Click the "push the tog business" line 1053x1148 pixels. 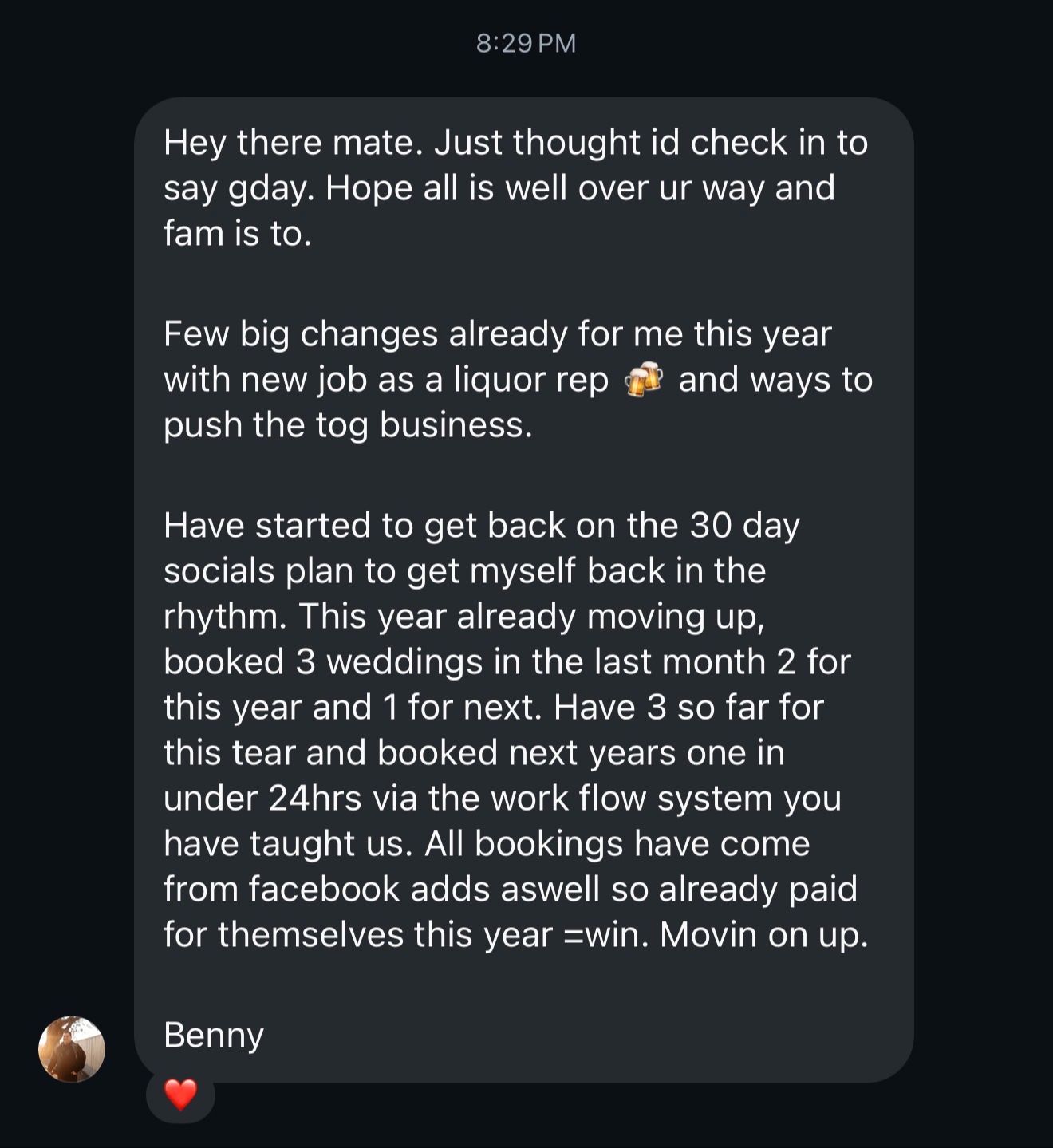[347, 424]
